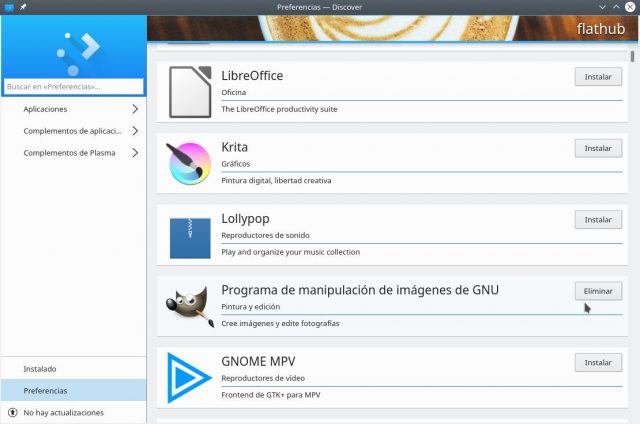Install Lollypop with Instalar button
The image size is (640, 424).
598,220
